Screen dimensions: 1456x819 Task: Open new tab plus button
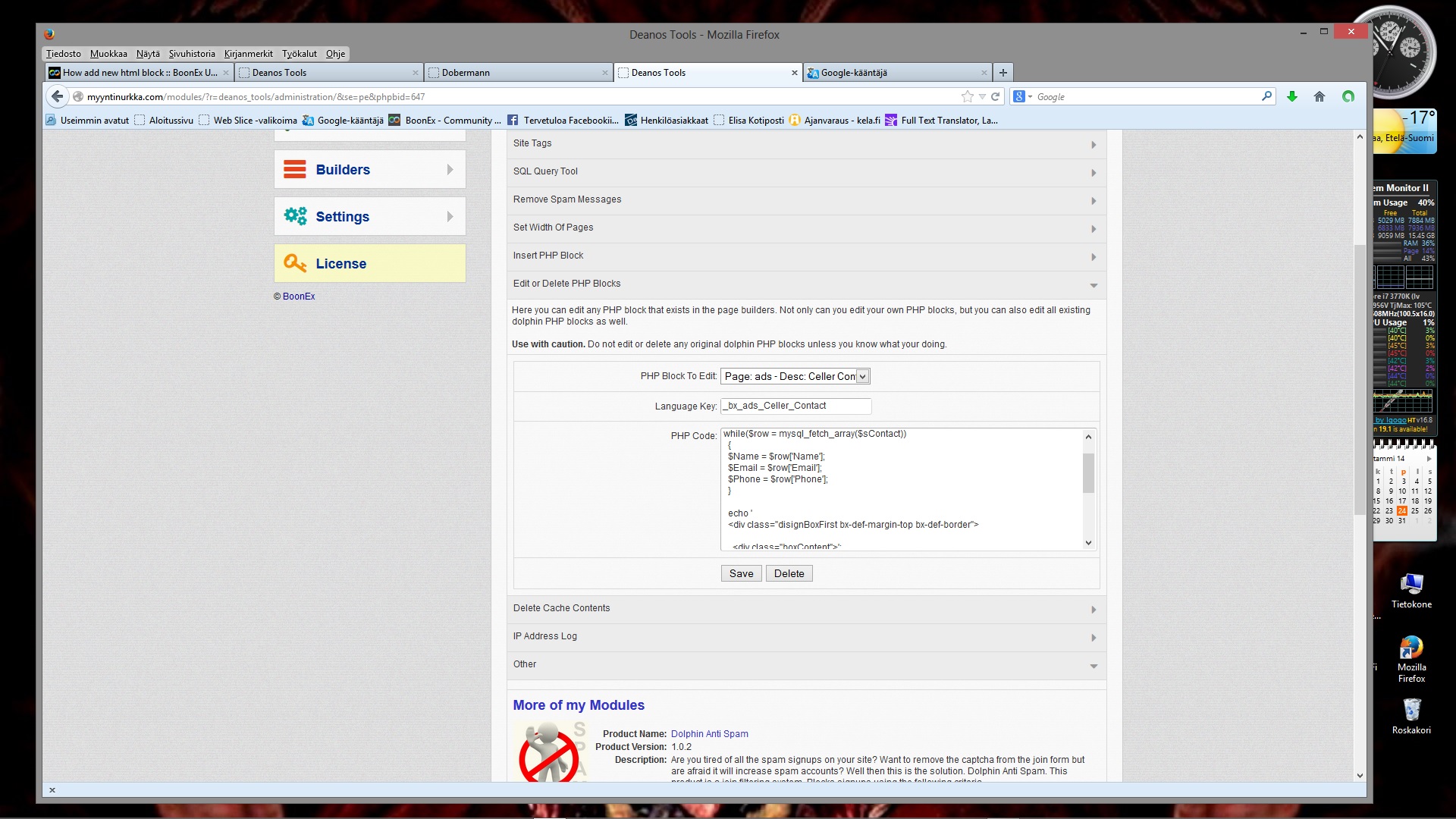pos(1003,73)
